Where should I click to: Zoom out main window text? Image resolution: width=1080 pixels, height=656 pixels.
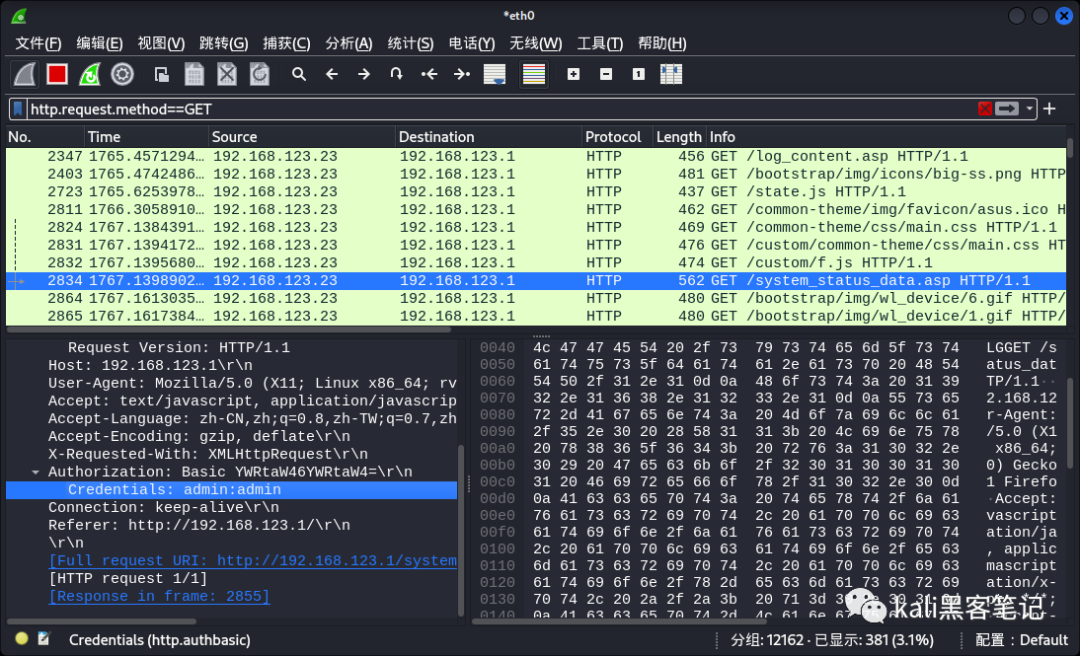pyautogui.click(x=606, y=74)
